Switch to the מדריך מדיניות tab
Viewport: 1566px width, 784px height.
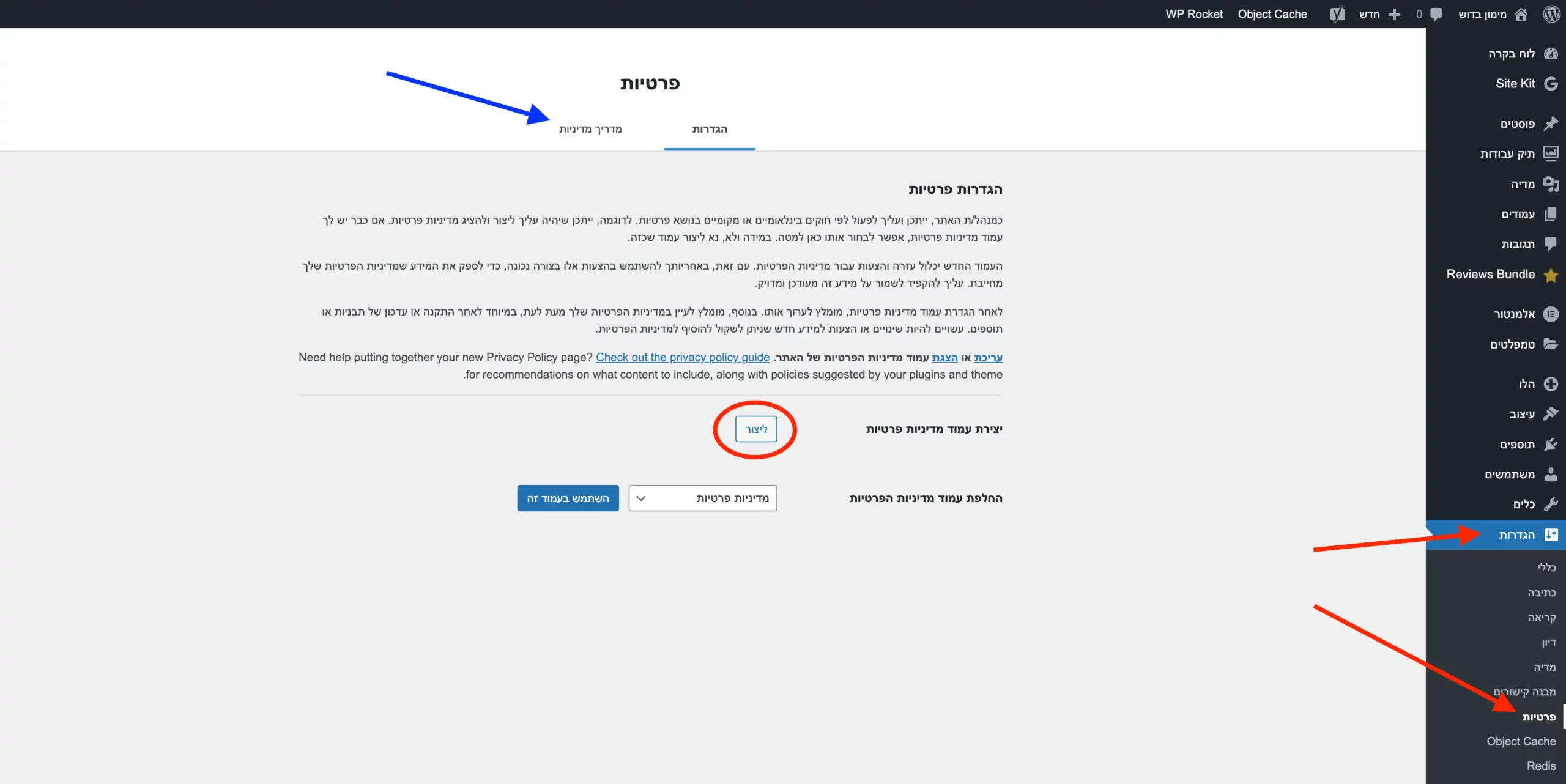tap(590, 129)
